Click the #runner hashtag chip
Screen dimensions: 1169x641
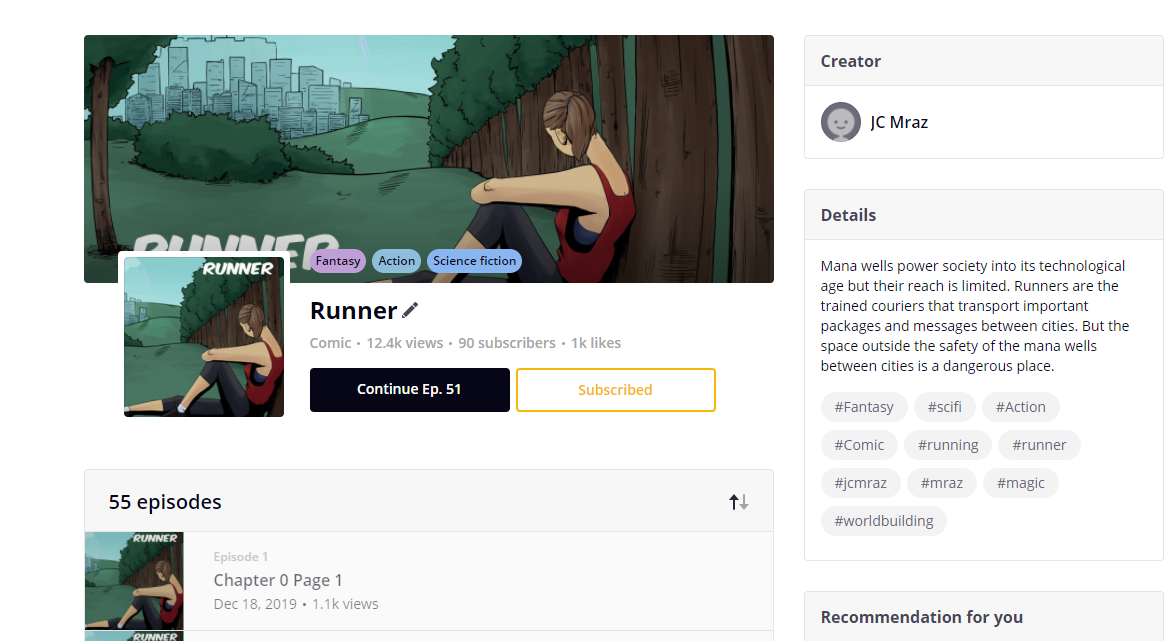pyautogui.click(x=1039, y=445)
